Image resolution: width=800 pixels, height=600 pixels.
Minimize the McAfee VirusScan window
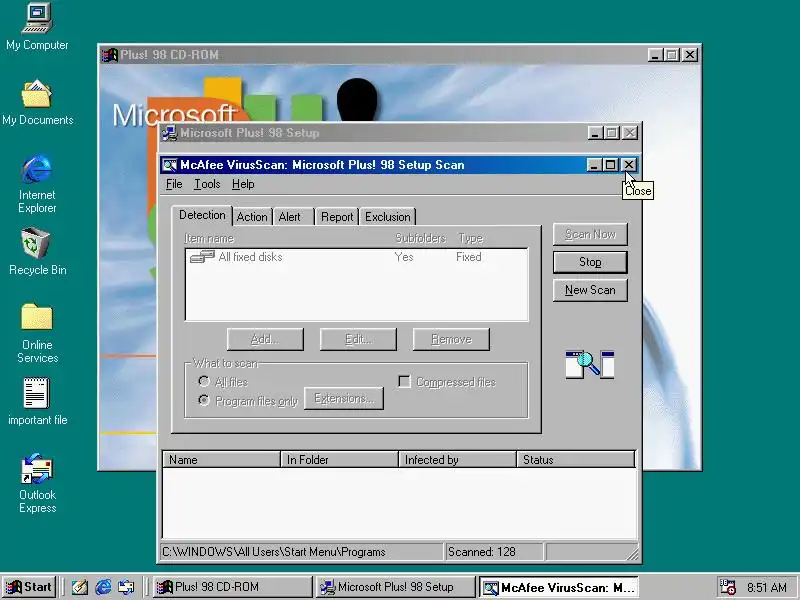(x=594, y=165)
